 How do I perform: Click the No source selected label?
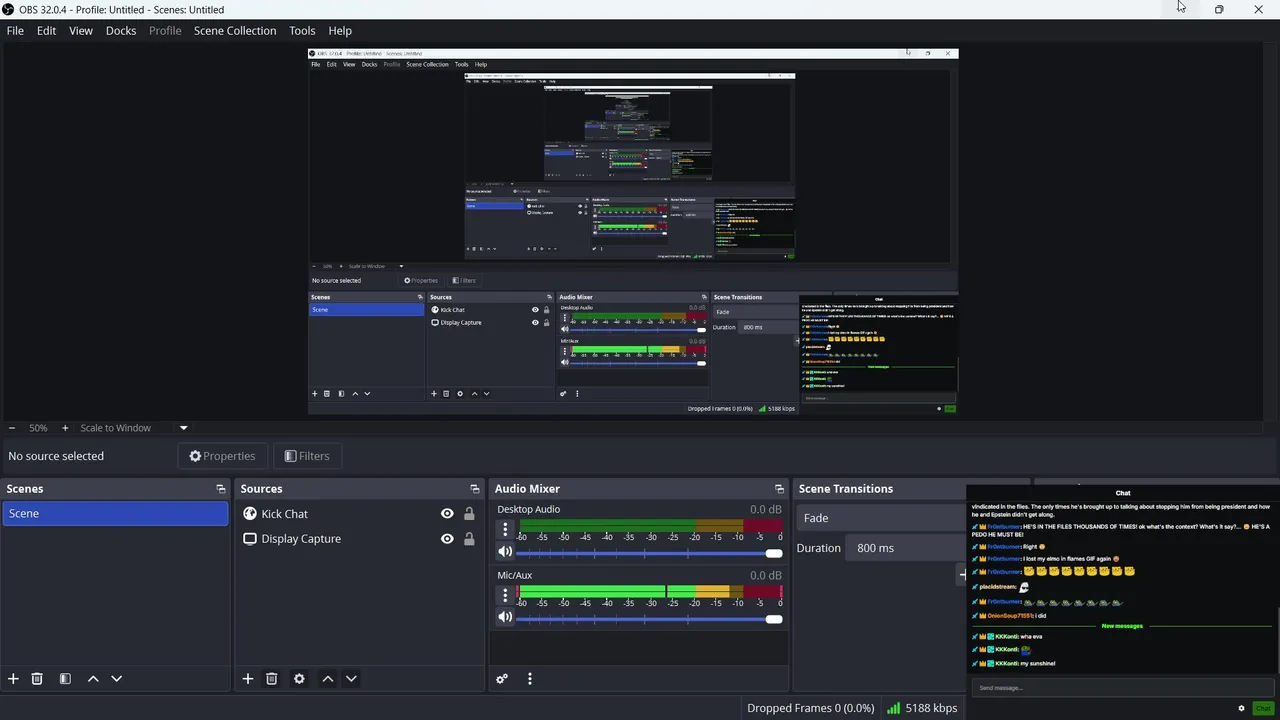coord(56,456)
